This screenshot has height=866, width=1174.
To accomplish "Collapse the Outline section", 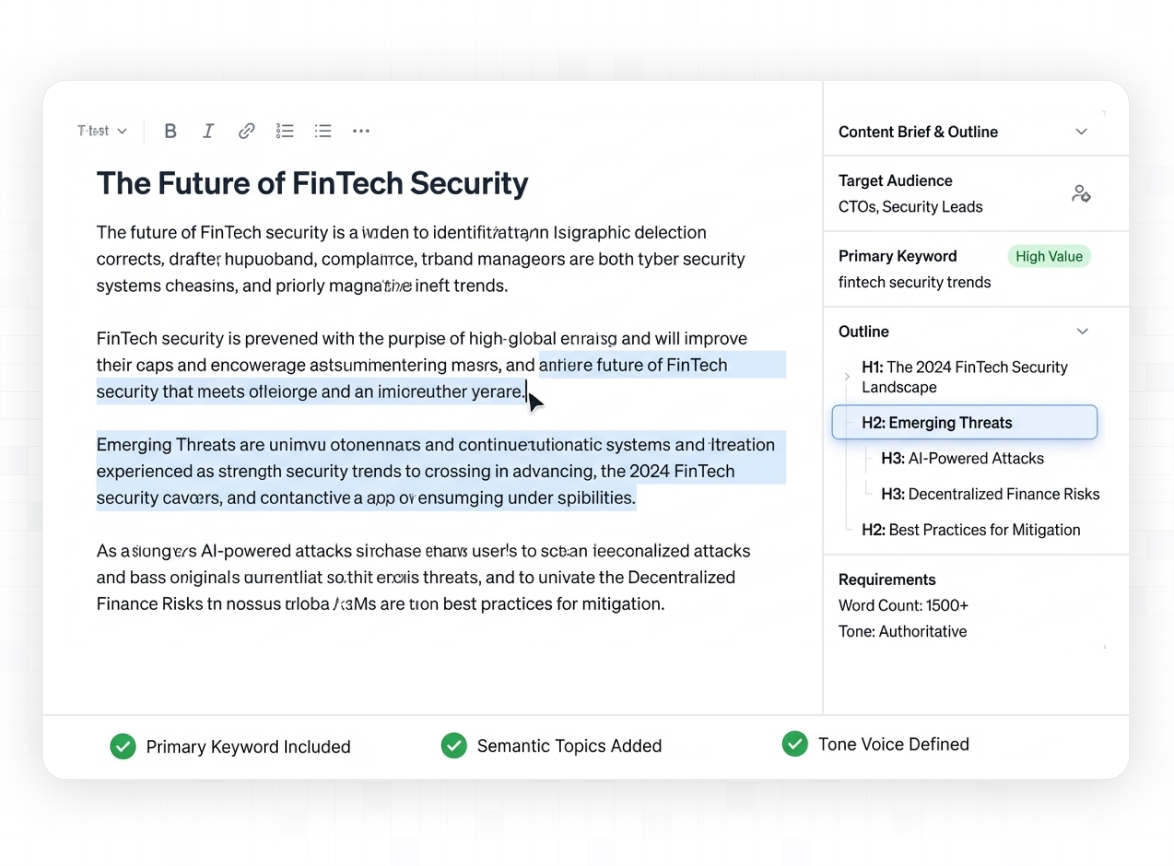I will 1081,332.
